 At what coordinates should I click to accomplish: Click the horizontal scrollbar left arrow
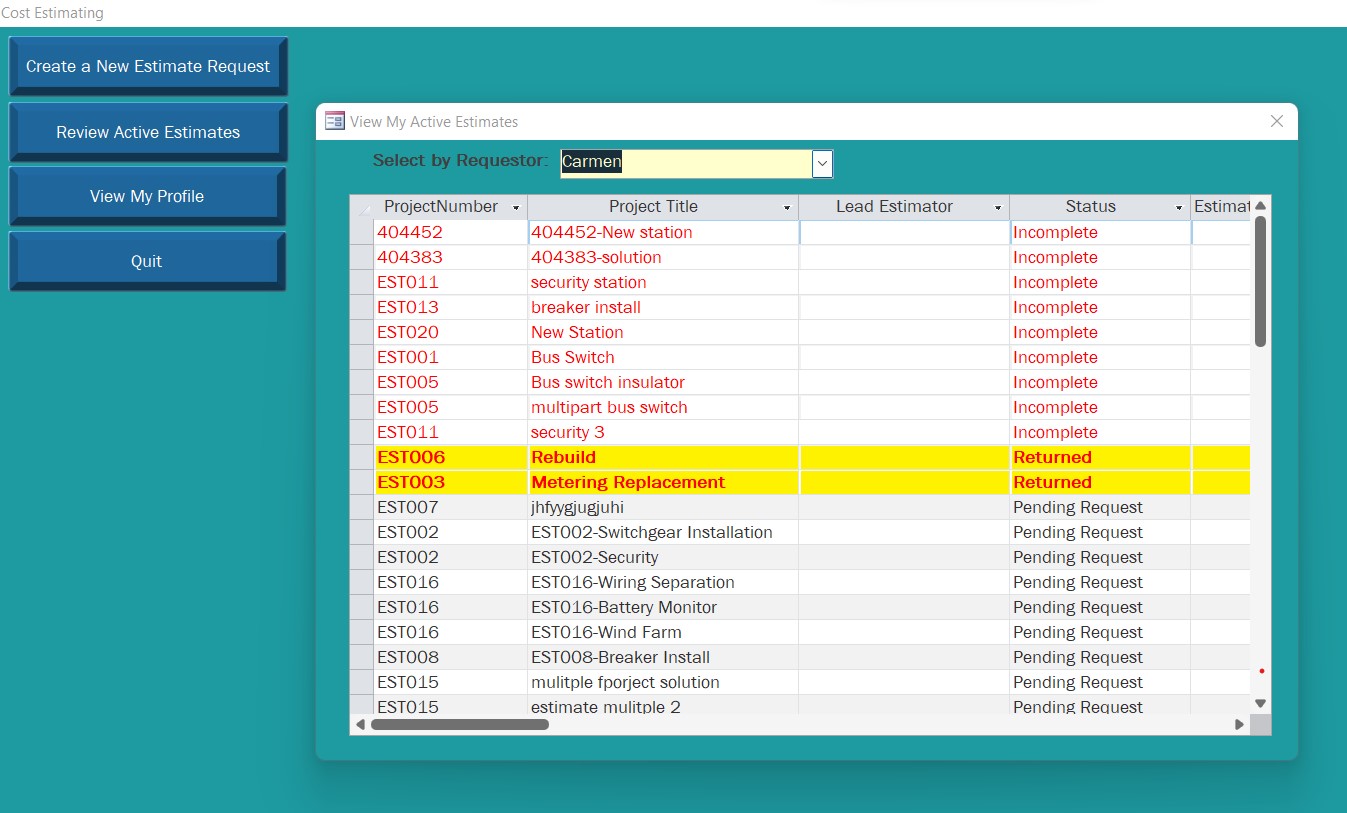360,724
